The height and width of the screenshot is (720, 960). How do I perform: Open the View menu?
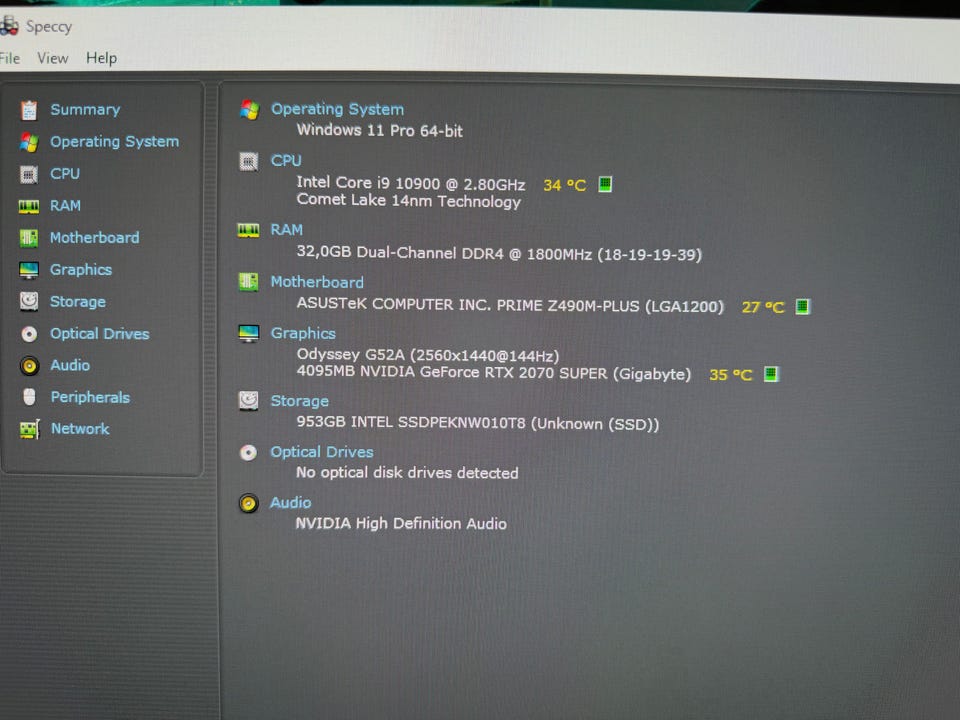53,58
